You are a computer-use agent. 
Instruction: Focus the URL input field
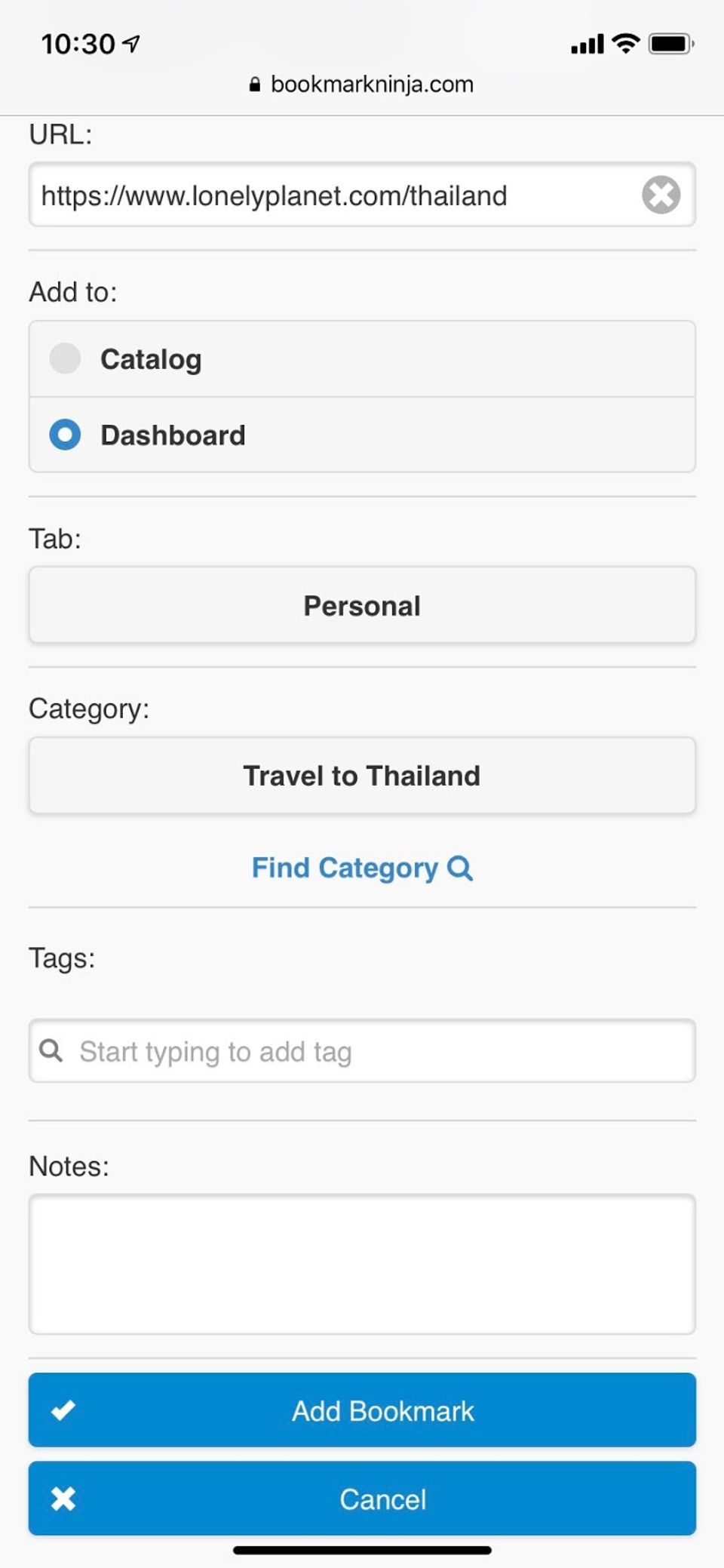[x=332, y=195]
